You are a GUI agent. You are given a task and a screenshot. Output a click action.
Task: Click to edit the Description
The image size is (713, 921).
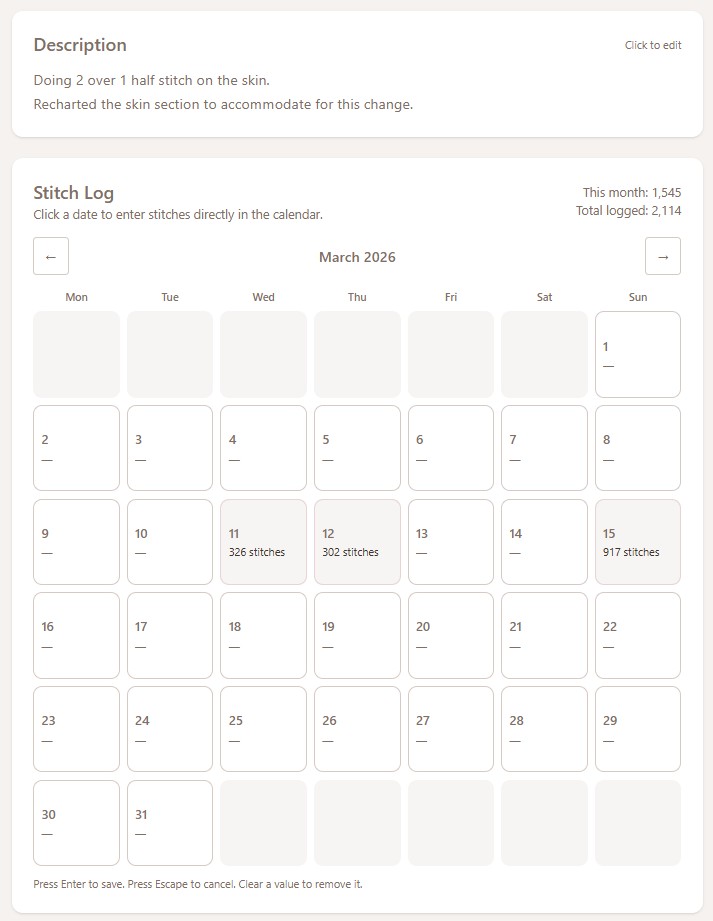click(x=653, y=45)
